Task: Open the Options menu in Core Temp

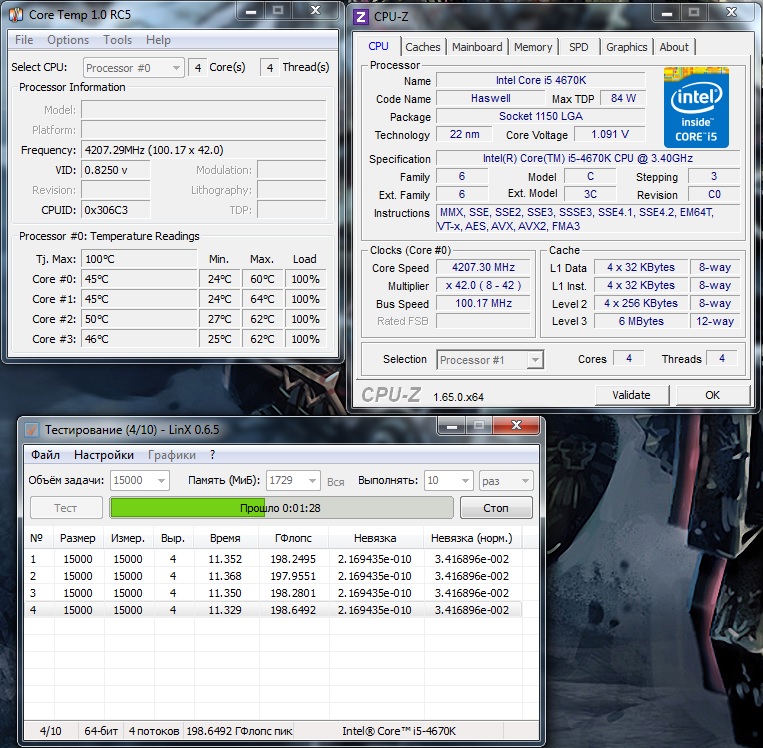Action: point(68,40)
